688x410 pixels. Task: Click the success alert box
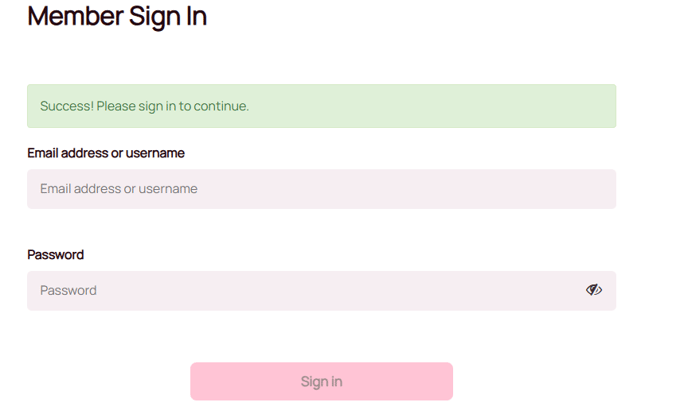[x=321, y=106]
